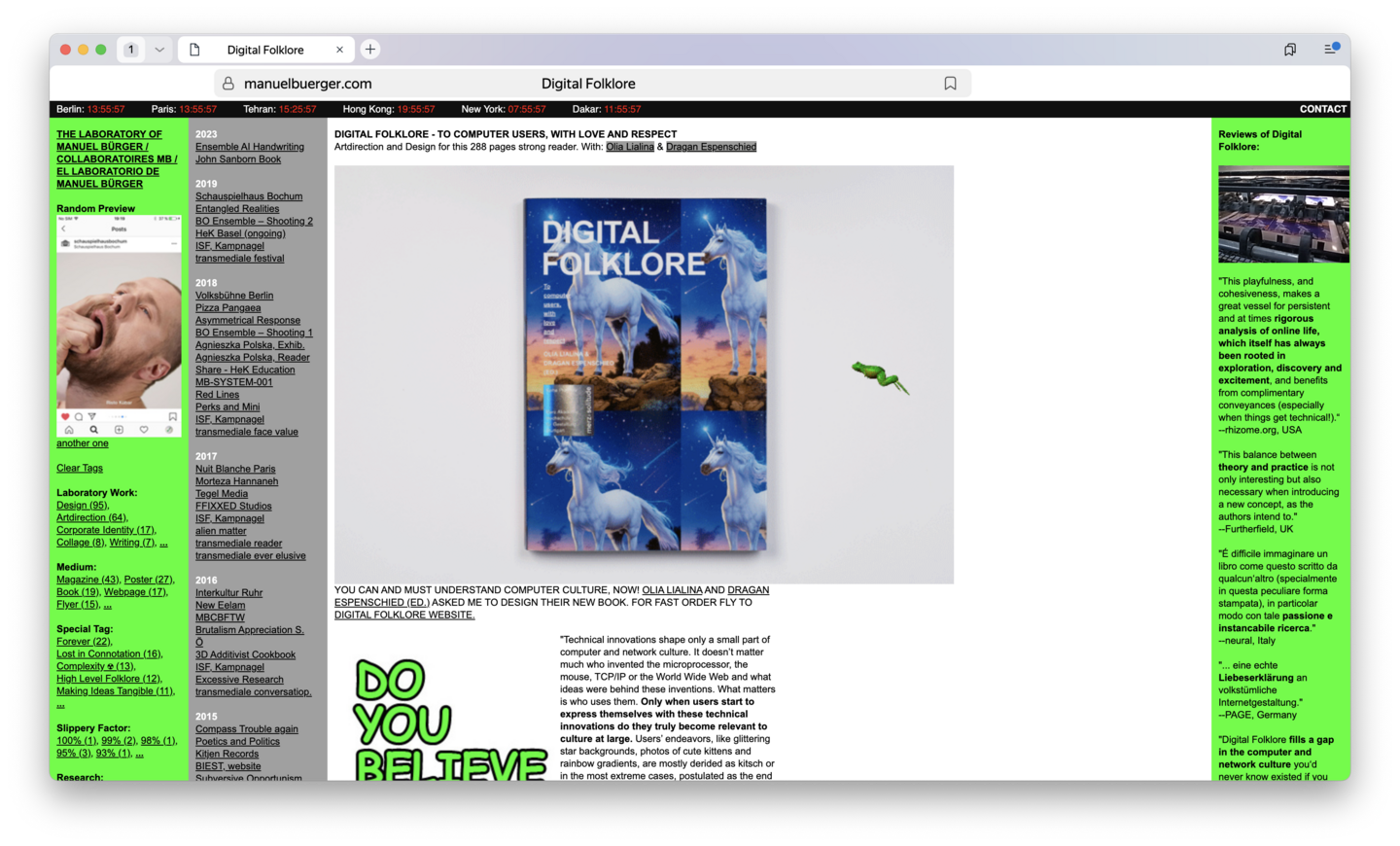Click the Clear Tags link

pos(80,469)
